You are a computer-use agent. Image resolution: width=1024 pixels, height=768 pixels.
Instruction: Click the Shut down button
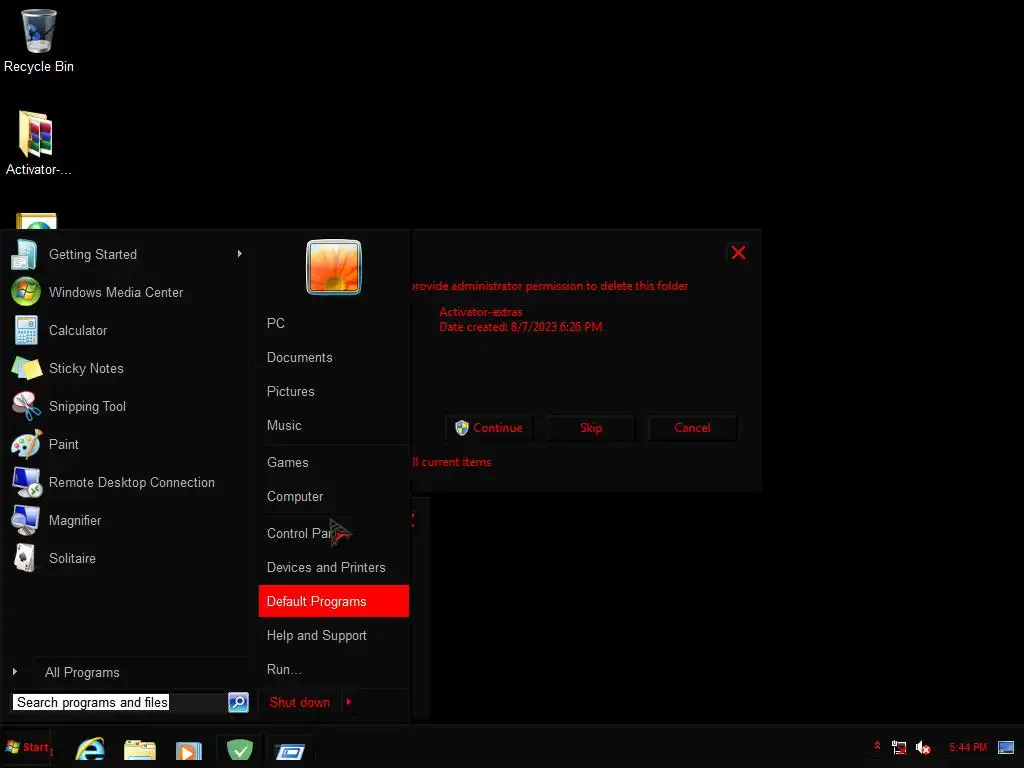point(300,702)
